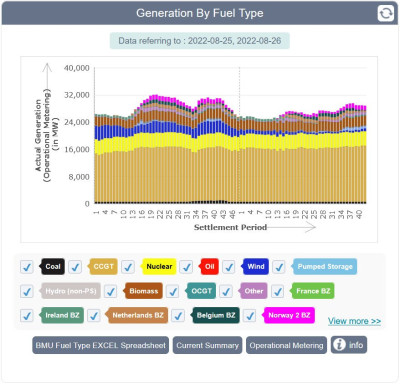Click the dark Belgium BZ tag
Viewport: 400px width, 385px height.
(215, 315)
